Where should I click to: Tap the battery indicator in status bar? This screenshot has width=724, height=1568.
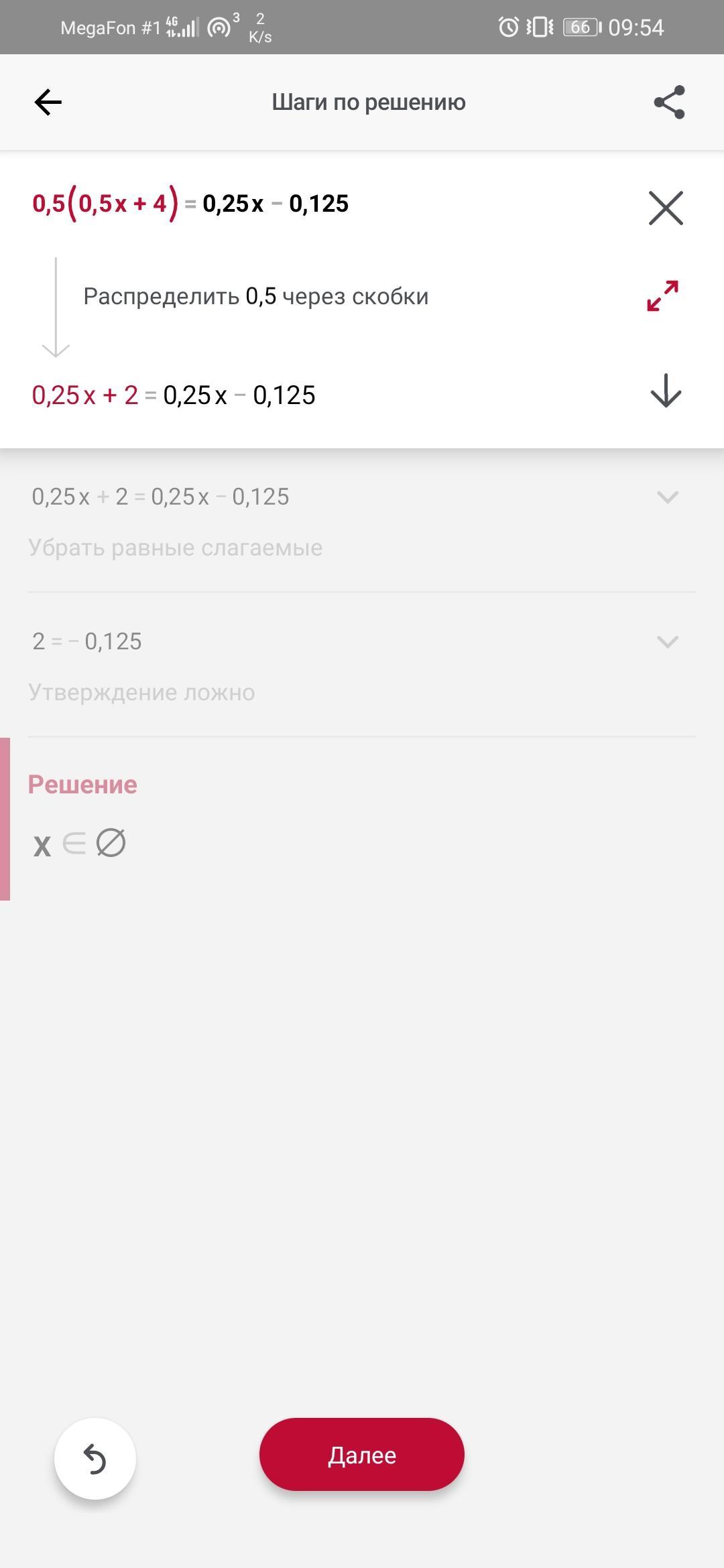[582, 27]
